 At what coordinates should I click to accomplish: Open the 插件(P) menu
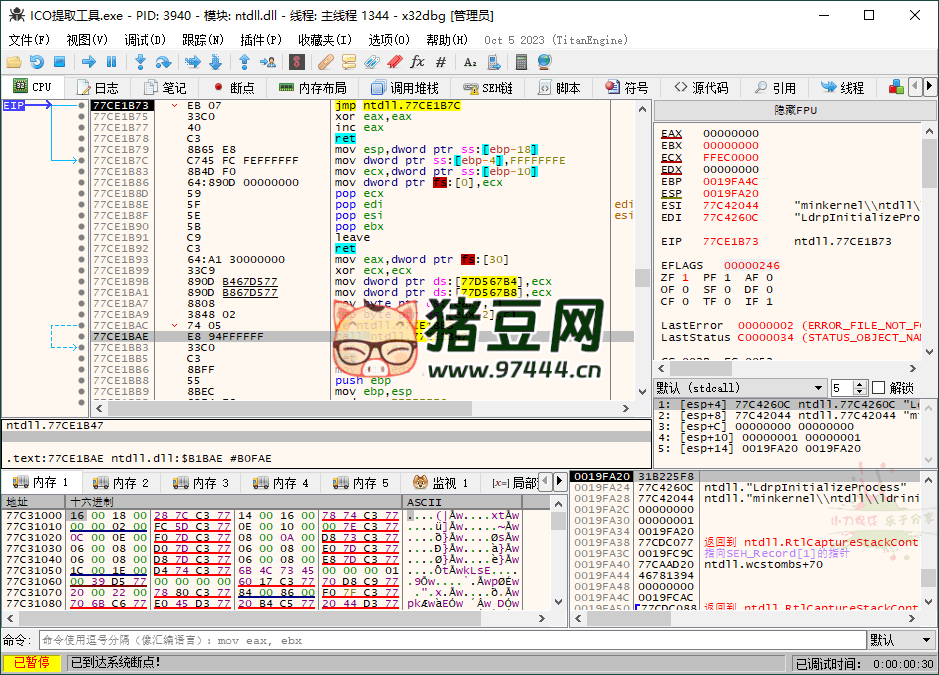point(261,41)
